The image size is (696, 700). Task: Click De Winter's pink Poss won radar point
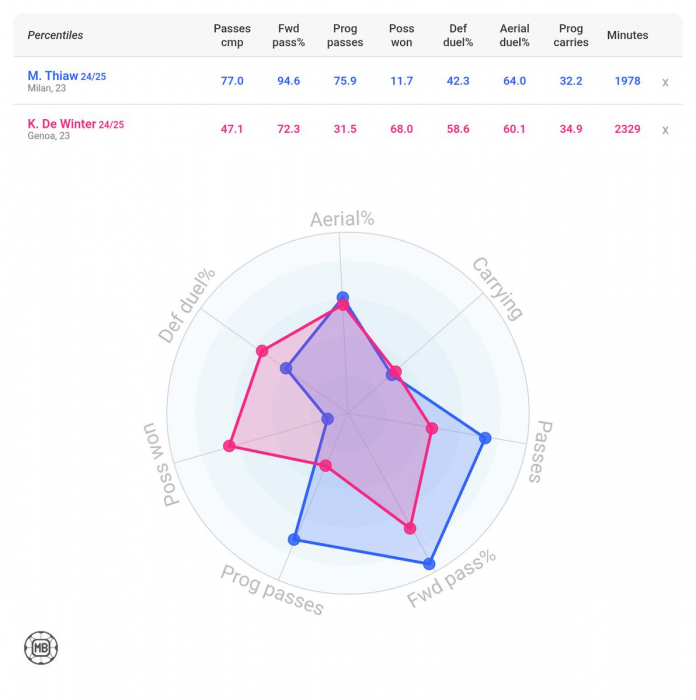tap(230, 446)
